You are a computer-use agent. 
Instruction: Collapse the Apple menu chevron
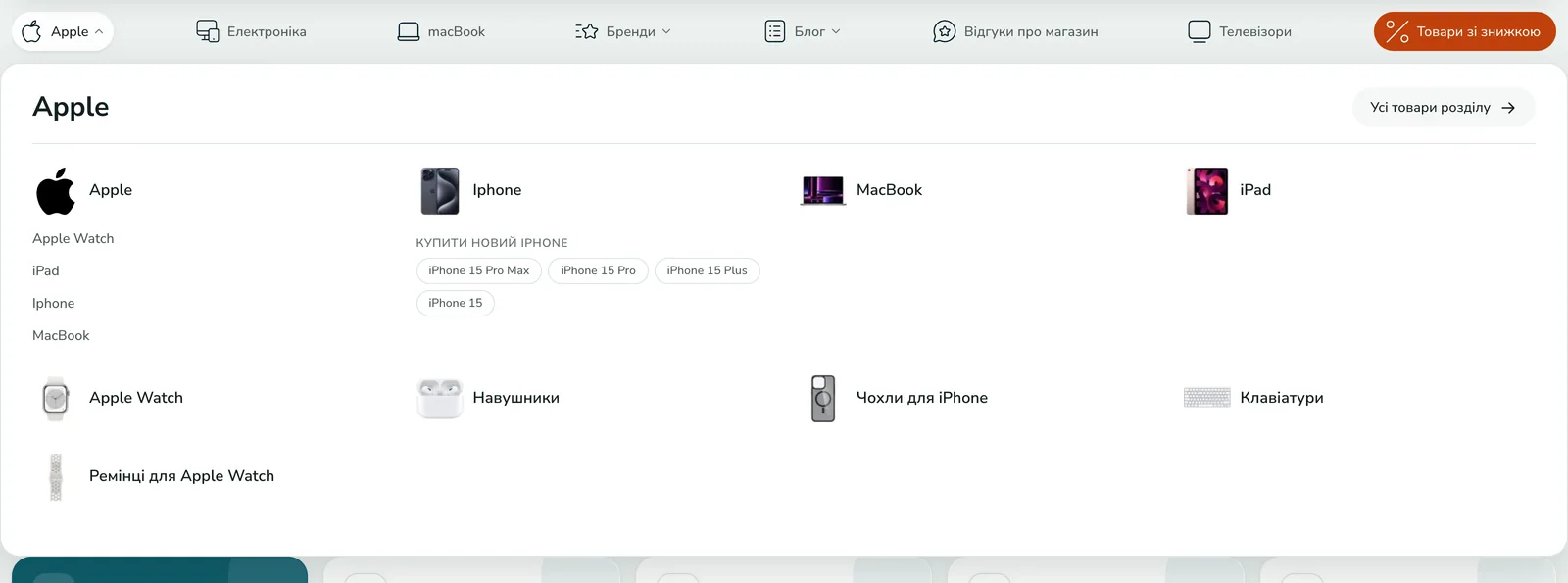(x=99, y=32)
